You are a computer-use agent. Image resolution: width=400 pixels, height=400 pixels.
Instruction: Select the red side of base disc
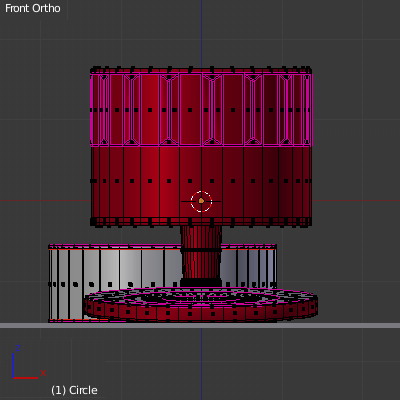(x=200, y=313)
